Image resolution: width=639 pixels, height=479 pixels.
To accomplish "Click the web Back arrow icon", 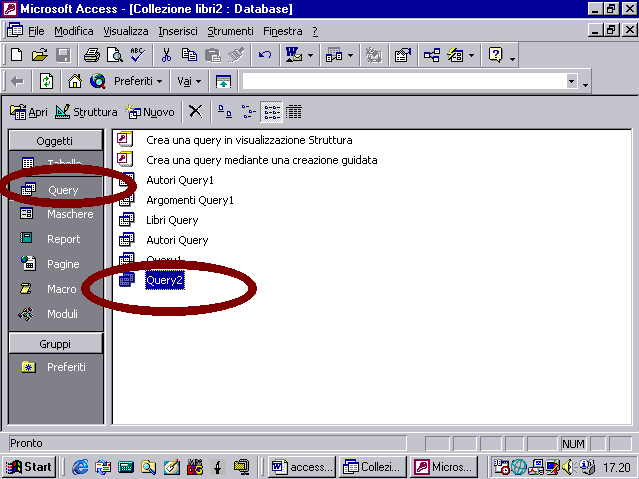I will [x=18, y=81].
